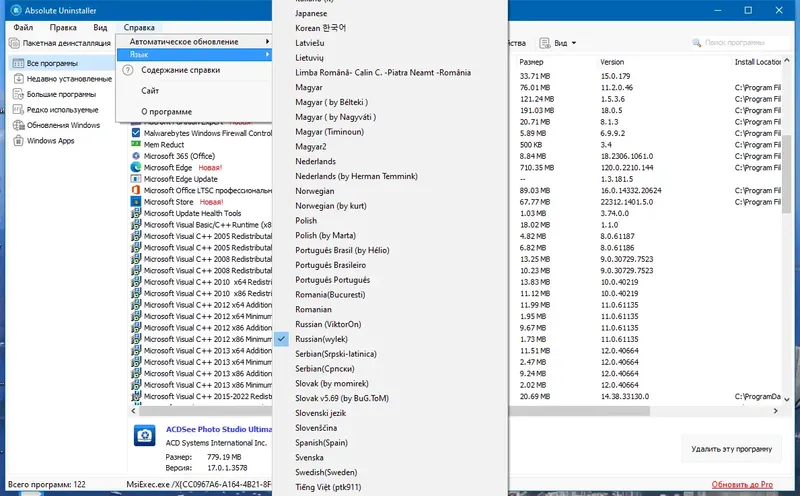Click the Uninstall this program button
This screenshot has height=496, width=800.
pyautogui.click(x=731, y=449)
